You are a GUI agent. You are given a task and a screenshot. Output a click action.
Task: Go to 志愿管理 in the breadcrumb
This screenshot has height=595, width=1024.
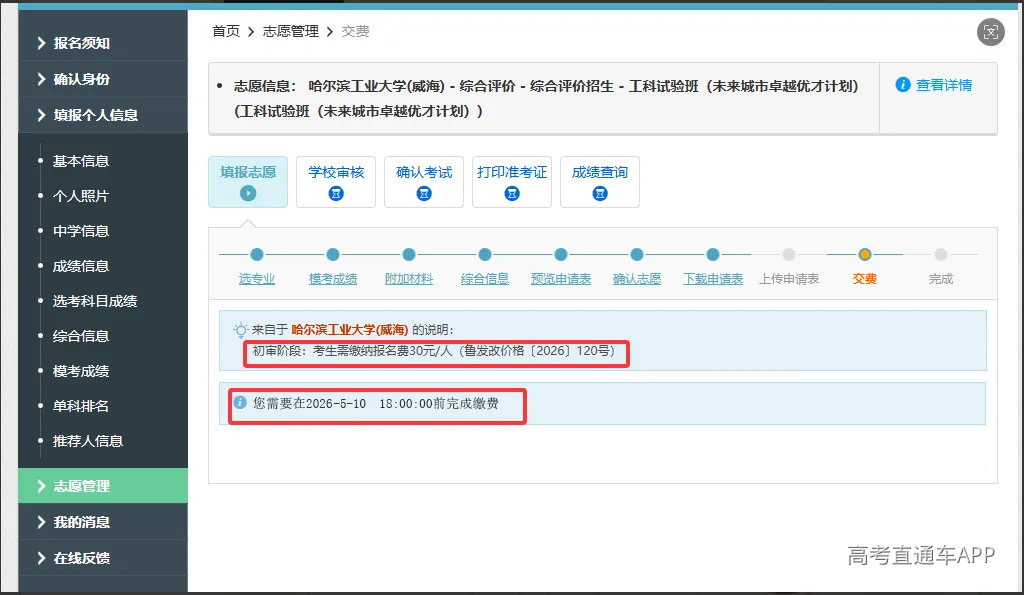pyautogui.click(x=291, y=31)
